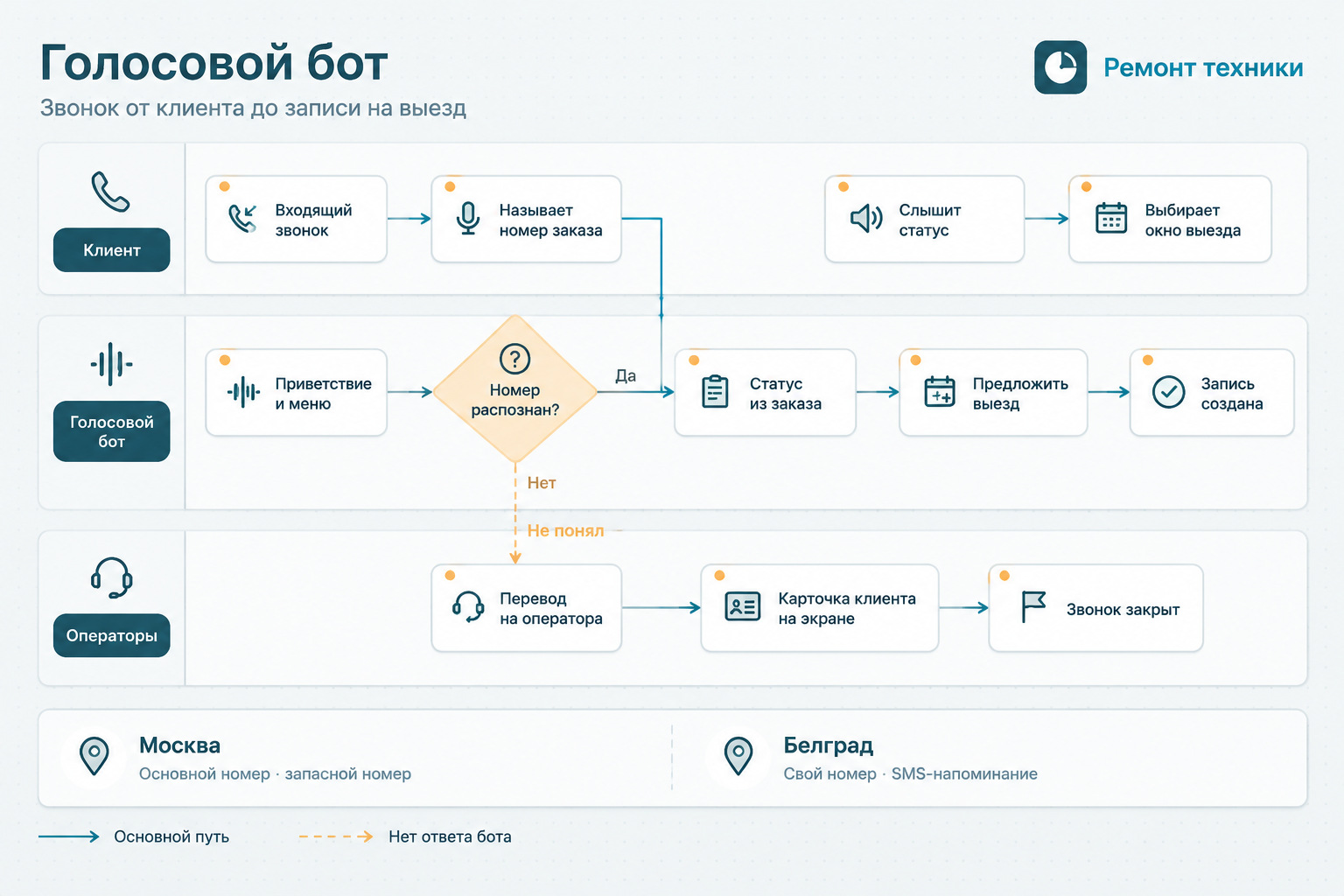This screenshot has width=1344, height=896.
Task: Select the Клиент lane label
Action: coord(112,250)
